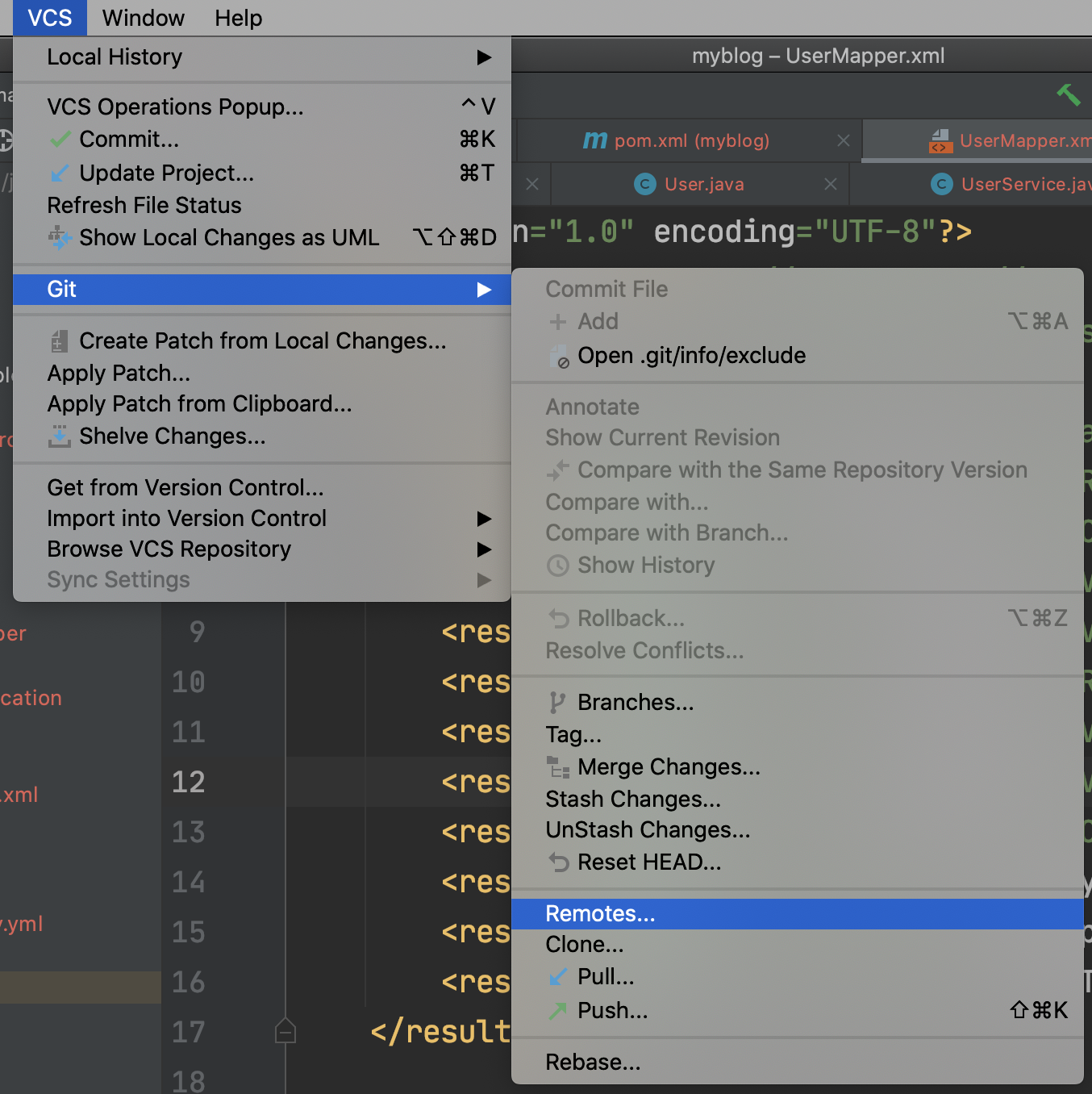Choose Rebase... in Git submenu
Image resolution: width=1092 pixels, height=1094 pixels.
click(798, 1063)
